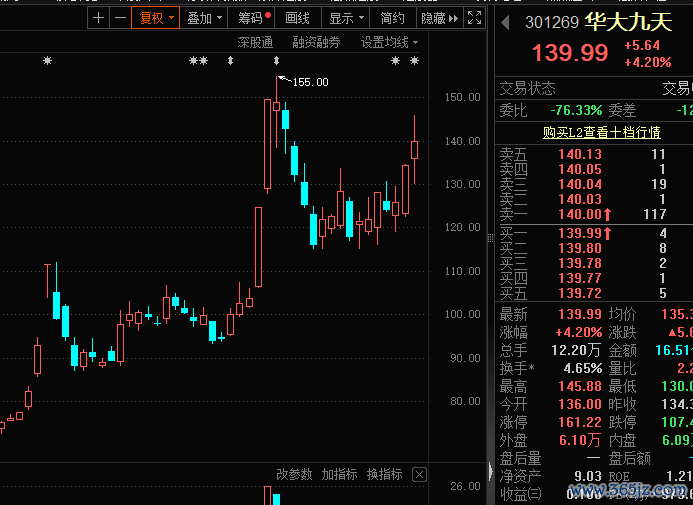Click the minus zoom-out chart button
Viewport: 693px width, 505px height.
[120, 18]
